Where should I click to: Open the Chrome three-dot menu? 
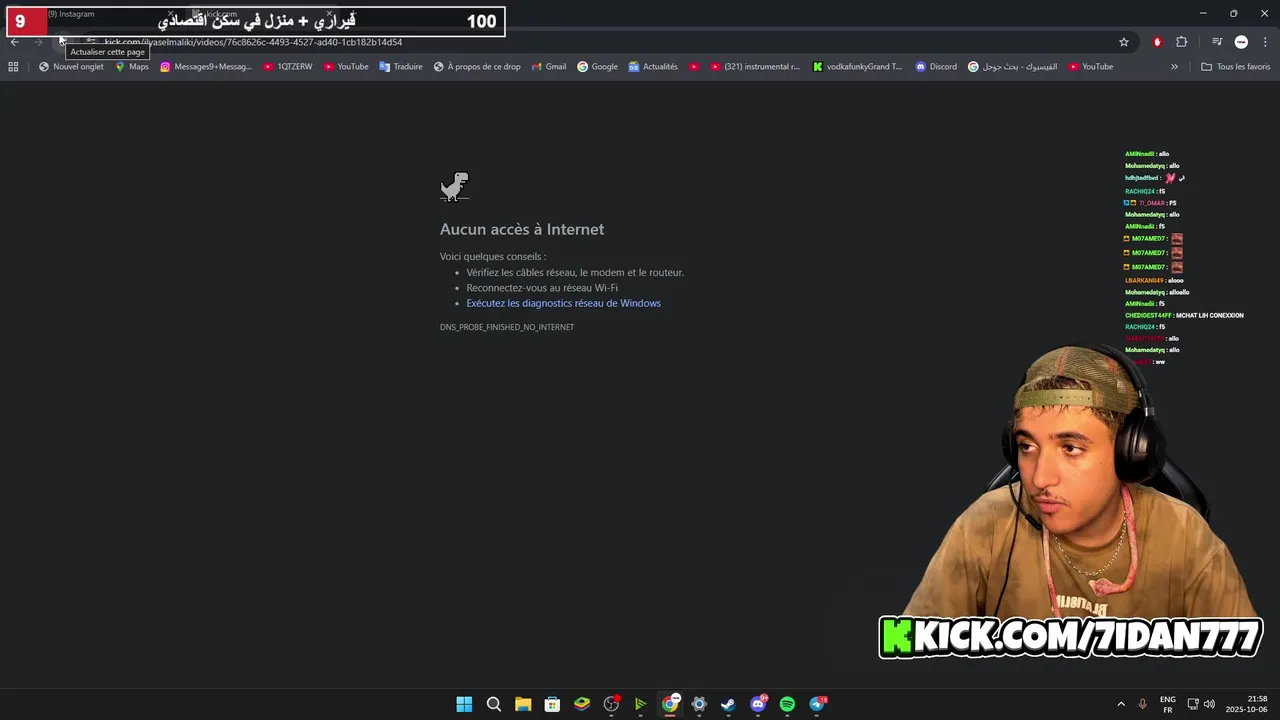(1266, 42)
